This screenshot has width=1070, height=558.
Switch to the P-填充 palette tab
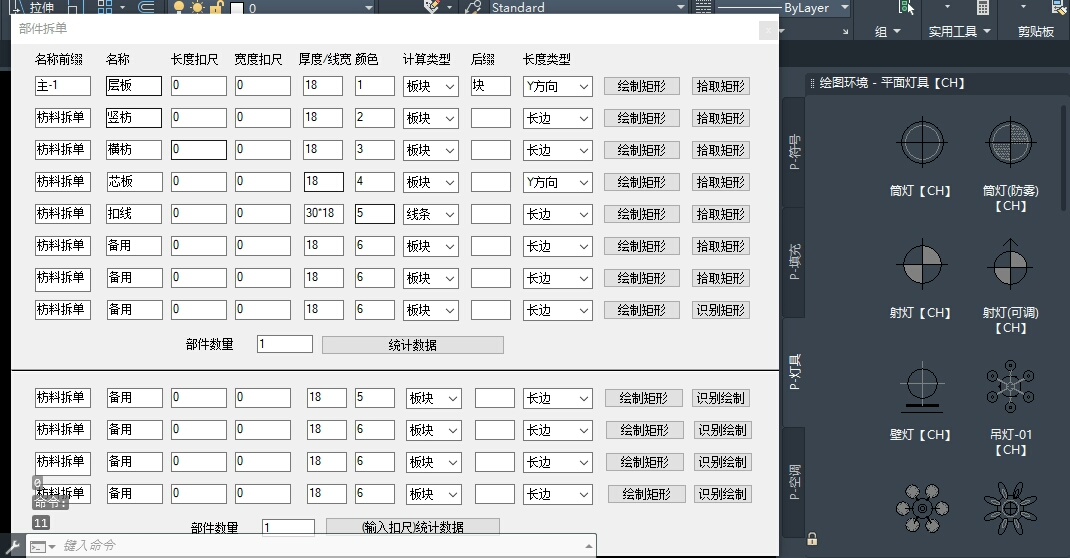(x=794, y=262)
